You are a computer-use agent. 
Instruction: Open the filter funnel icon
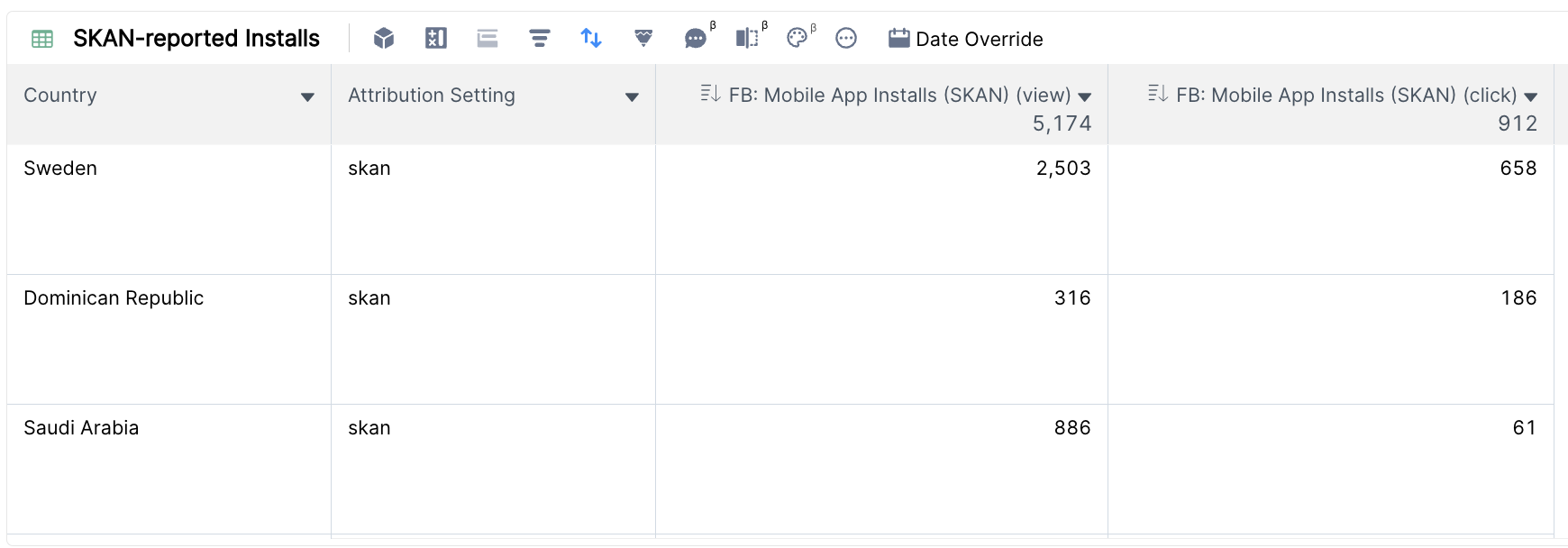[x=540, y=38]
